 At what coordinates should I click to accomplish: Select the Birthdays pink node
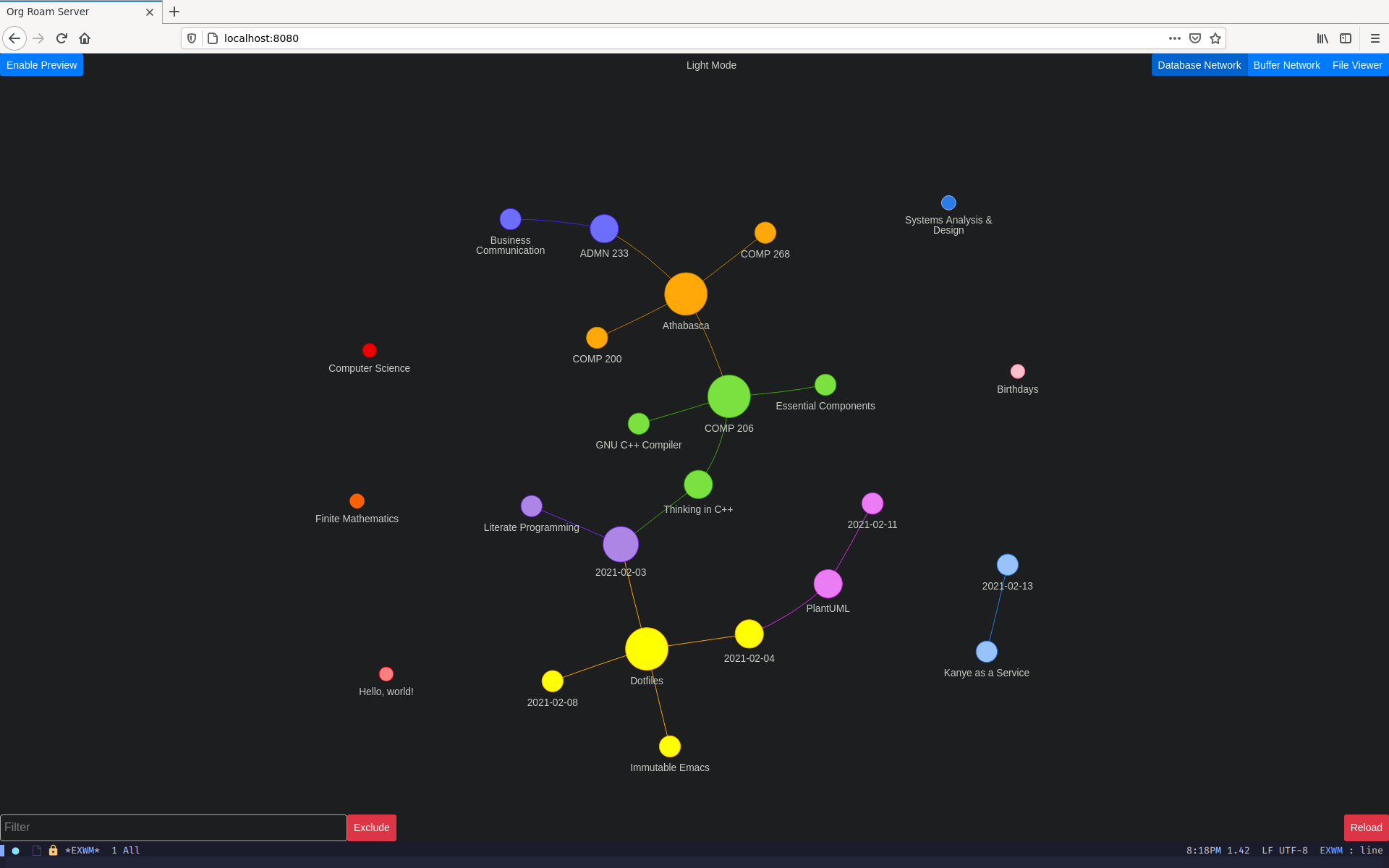1015,371
